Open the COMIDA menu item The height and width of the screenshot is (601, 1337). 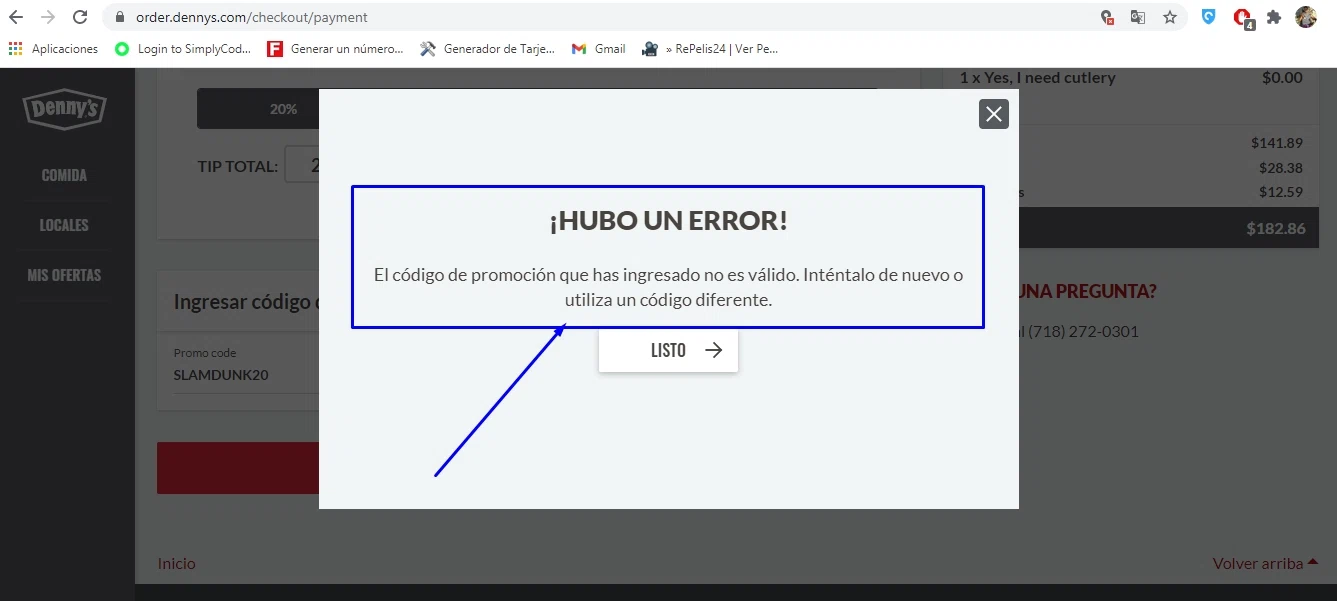[64, 175]
